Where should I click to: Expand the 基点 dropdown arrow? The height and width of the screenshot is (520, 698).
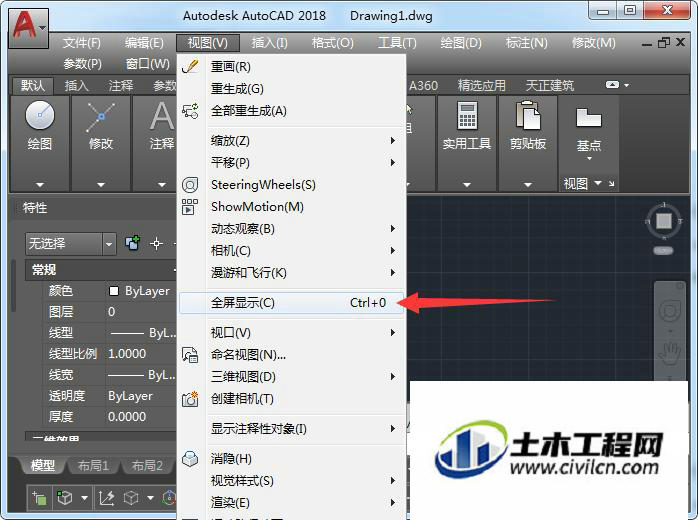[589, 158]
